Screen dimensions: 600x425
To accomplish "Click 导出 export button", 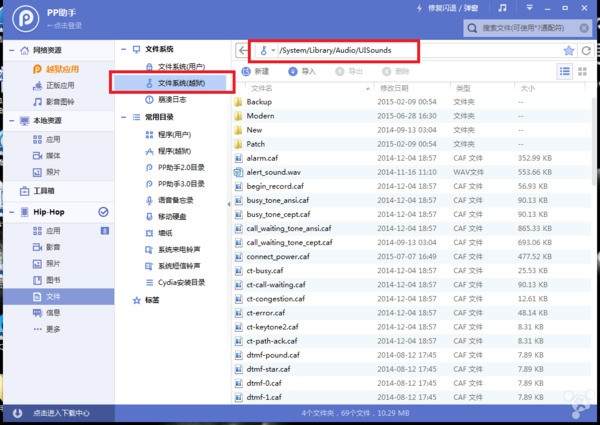I will tap(349, 71).
